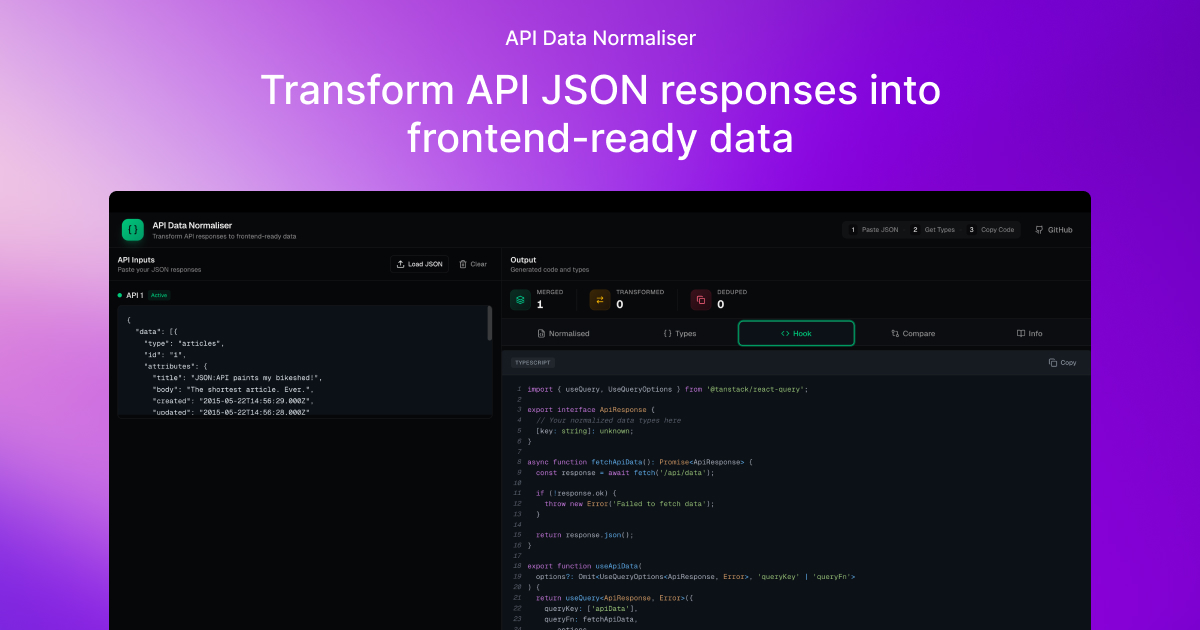Click the "type": "articles" JSON line
Viewport: 1200px width, 630px height.
pyautogui.click(x=184, y=343)
